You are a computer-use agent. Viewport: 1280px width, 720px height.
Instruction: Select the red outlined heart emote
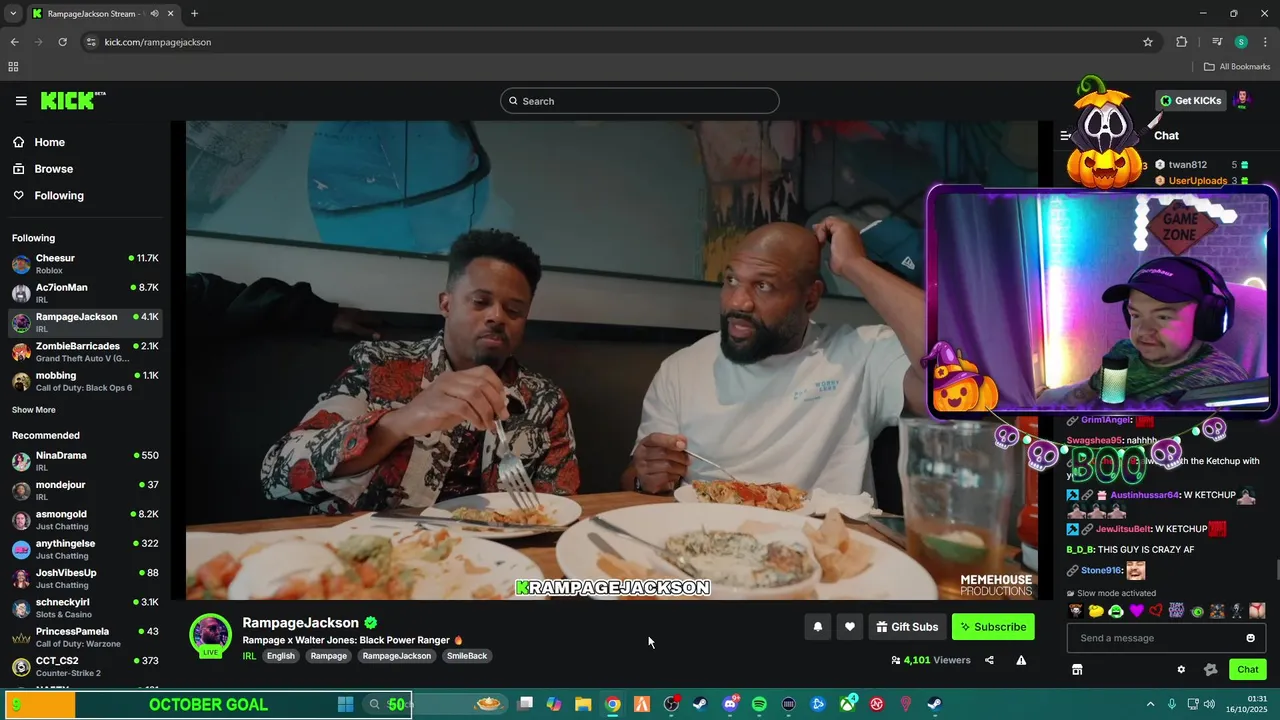1156,611
